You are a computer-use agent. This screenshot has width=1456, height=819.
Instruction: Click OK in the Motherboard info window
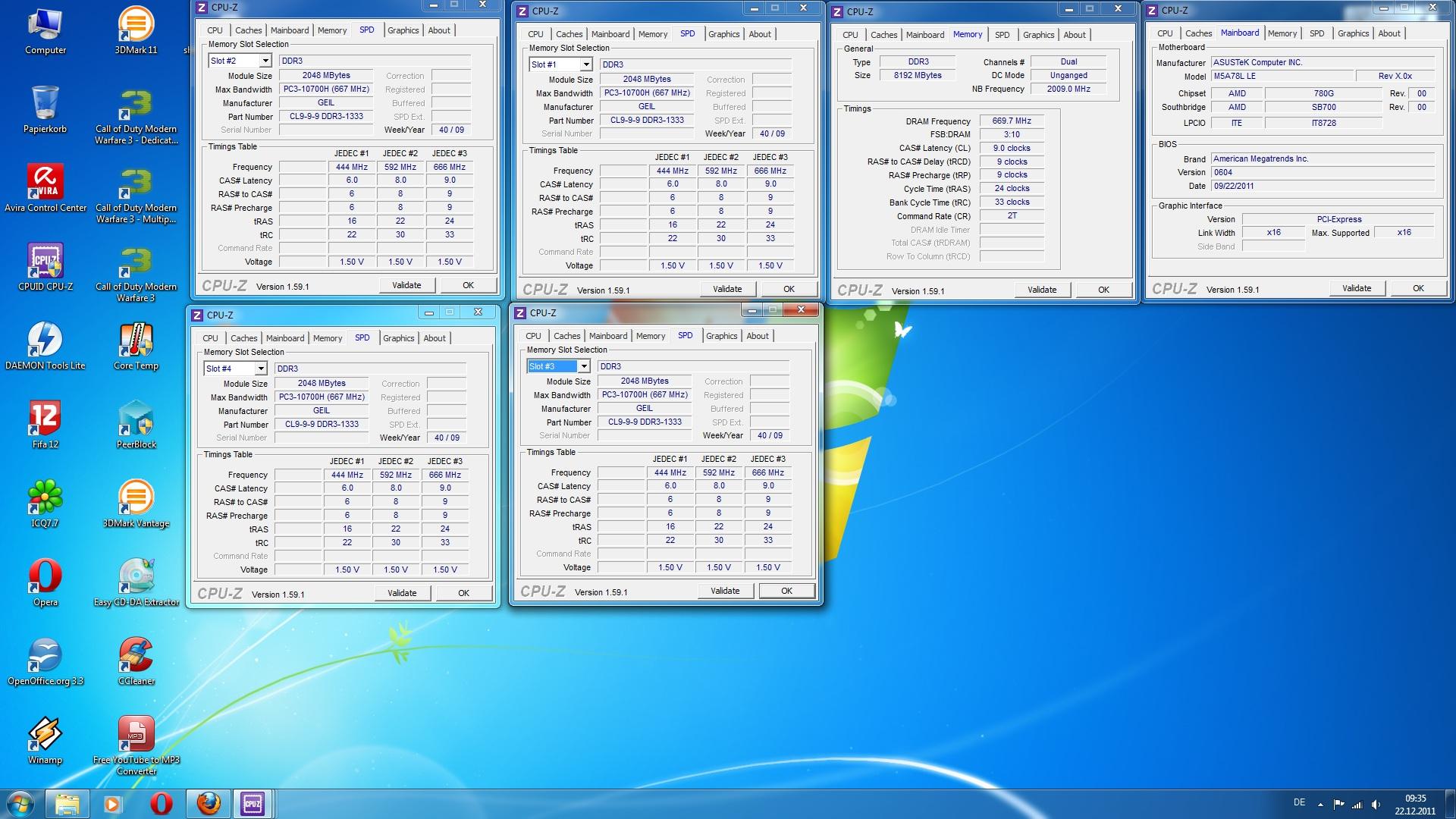pos(1418,288)
